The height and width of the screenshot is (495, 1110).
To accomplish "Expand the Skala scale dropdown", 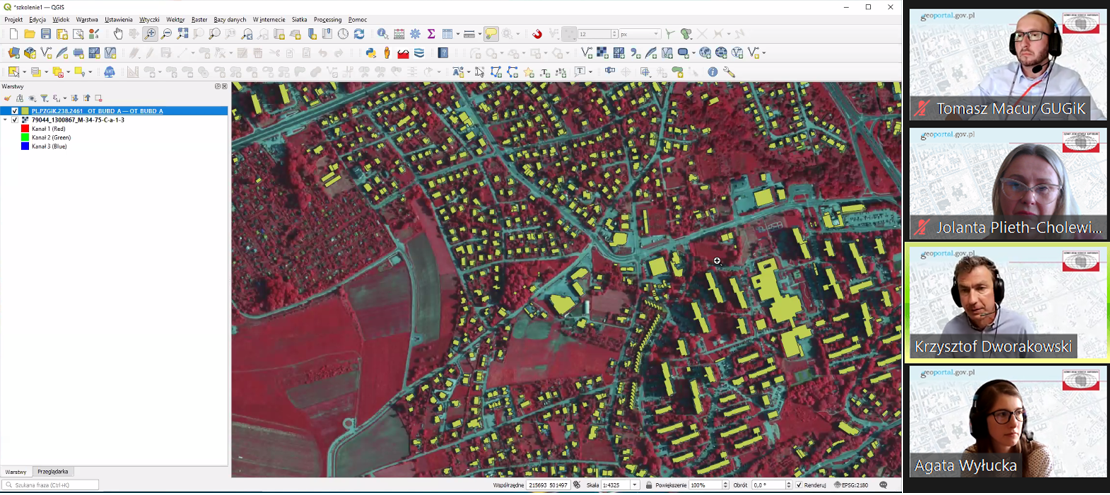I will 634,485.
